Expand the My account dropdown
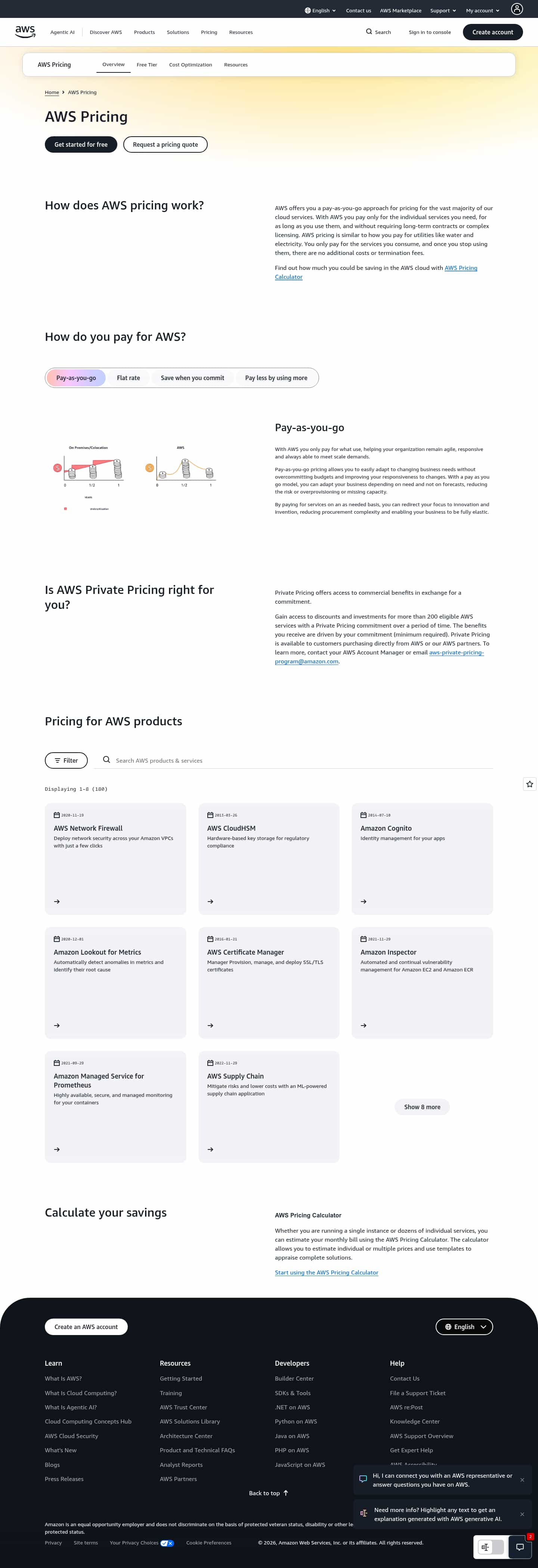538x1568 pixels. 483,10
